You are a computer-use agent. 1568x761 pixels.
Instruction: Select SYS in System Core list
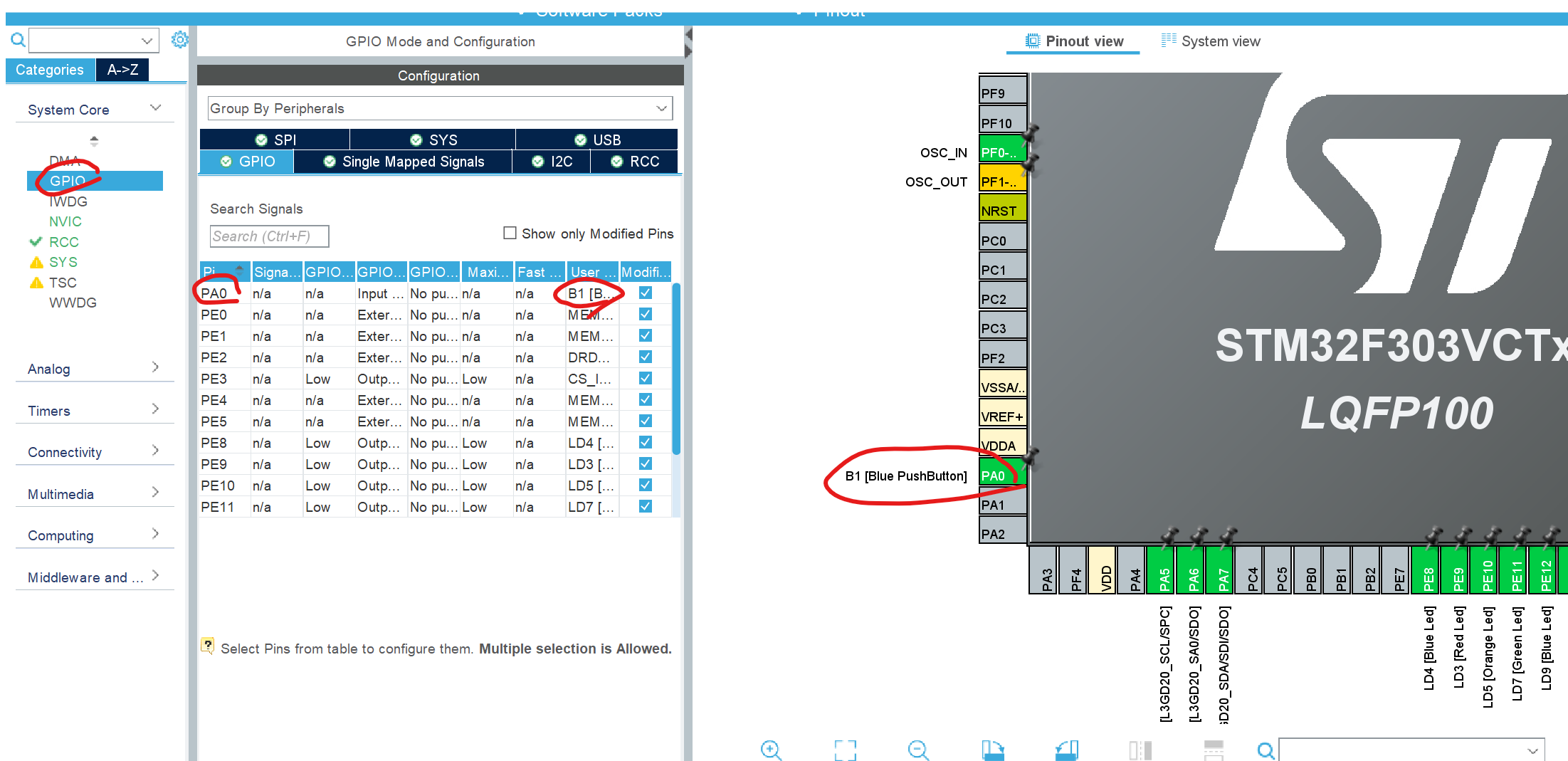click(63, 262)
